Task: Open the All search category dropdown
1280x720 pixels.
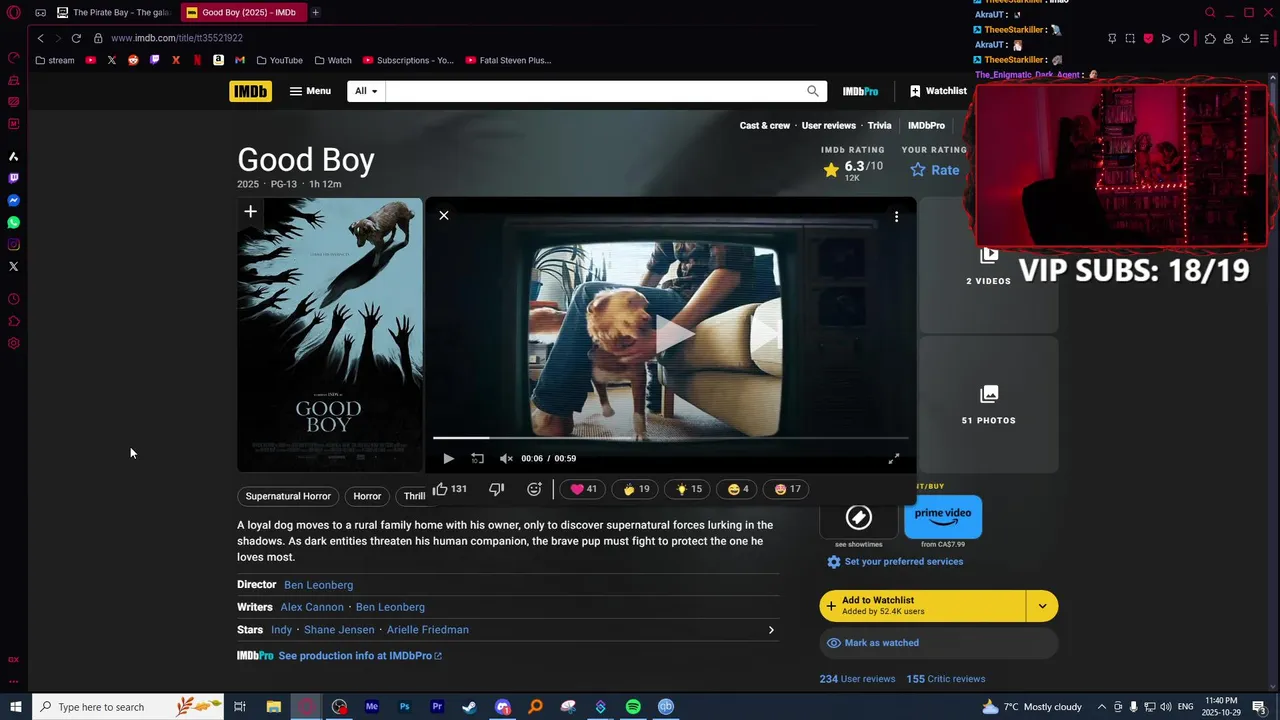Action: coord(366,91)
